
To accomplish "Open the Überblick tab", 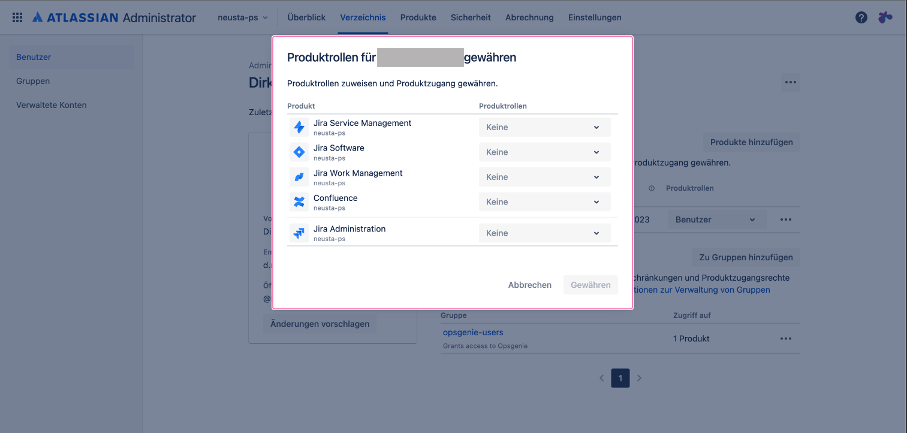I will [306, 17].
